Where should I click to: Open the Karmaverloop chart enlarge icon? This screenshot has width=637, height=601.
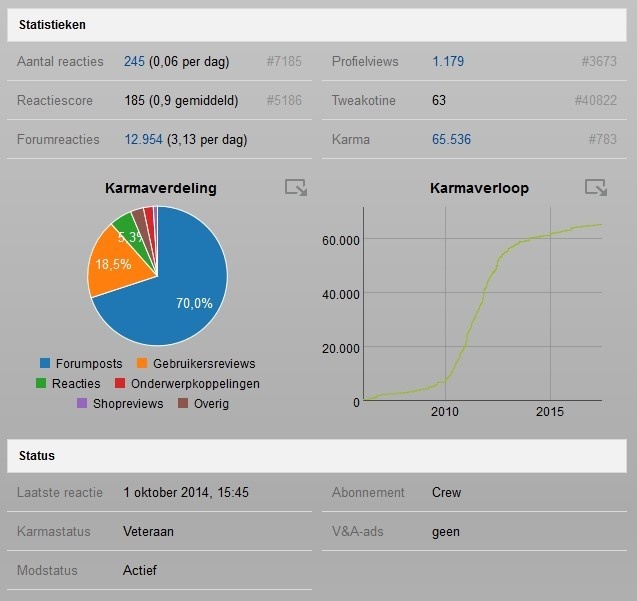(596, 187)
